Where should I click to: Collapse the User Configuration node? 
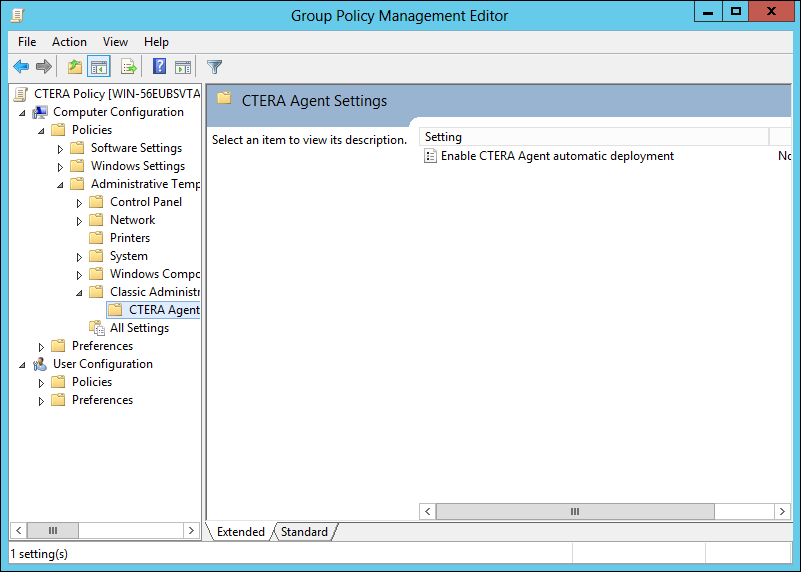click(x=22, y=365)
